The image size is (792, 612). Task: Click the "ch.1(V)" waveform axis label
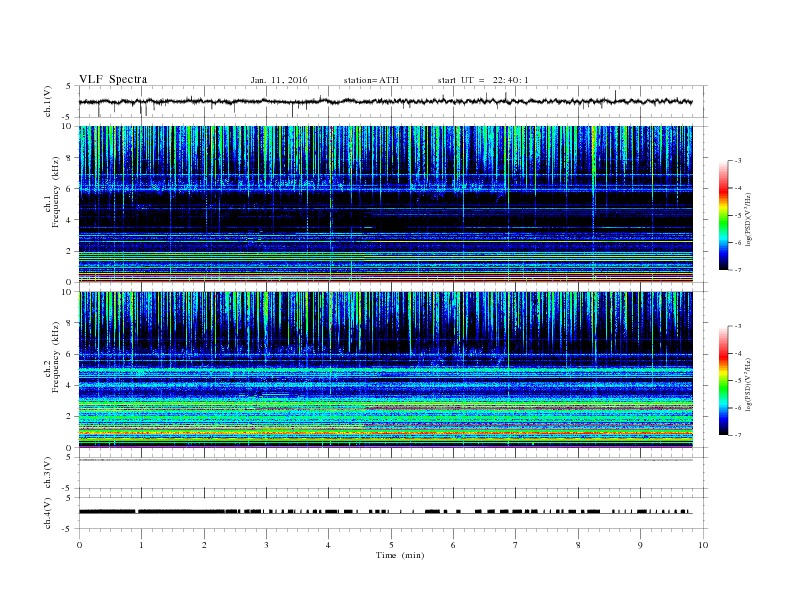(x=48, y=101)
